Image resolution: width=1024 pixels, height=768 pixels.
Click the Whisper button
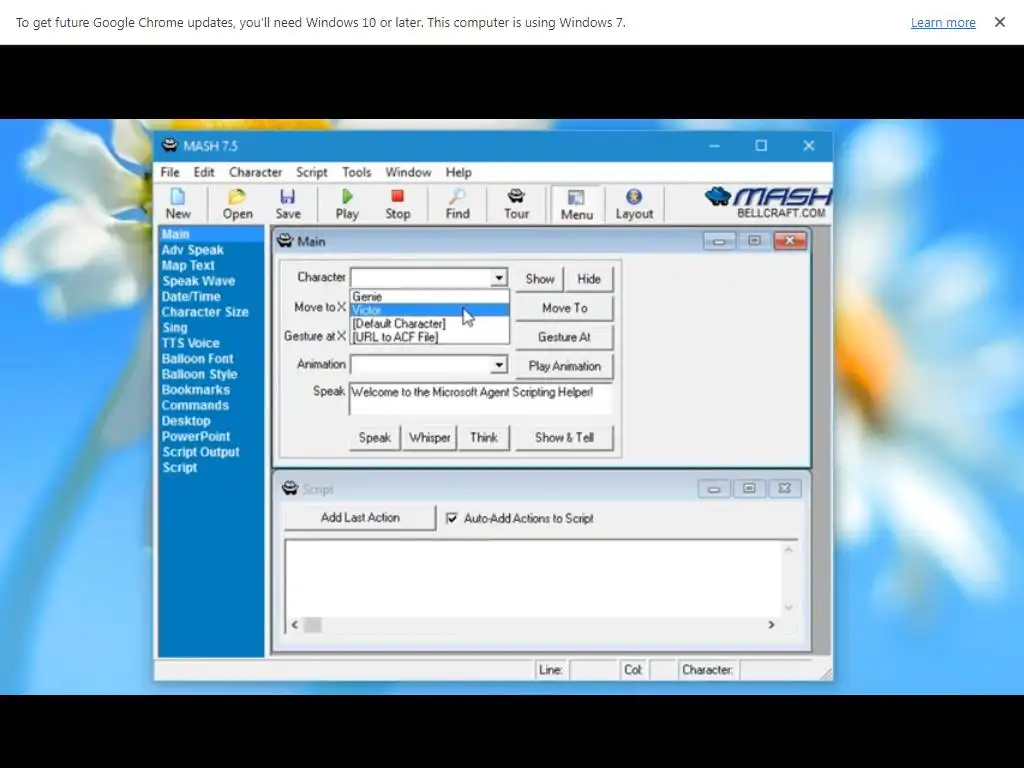(429, 438)
